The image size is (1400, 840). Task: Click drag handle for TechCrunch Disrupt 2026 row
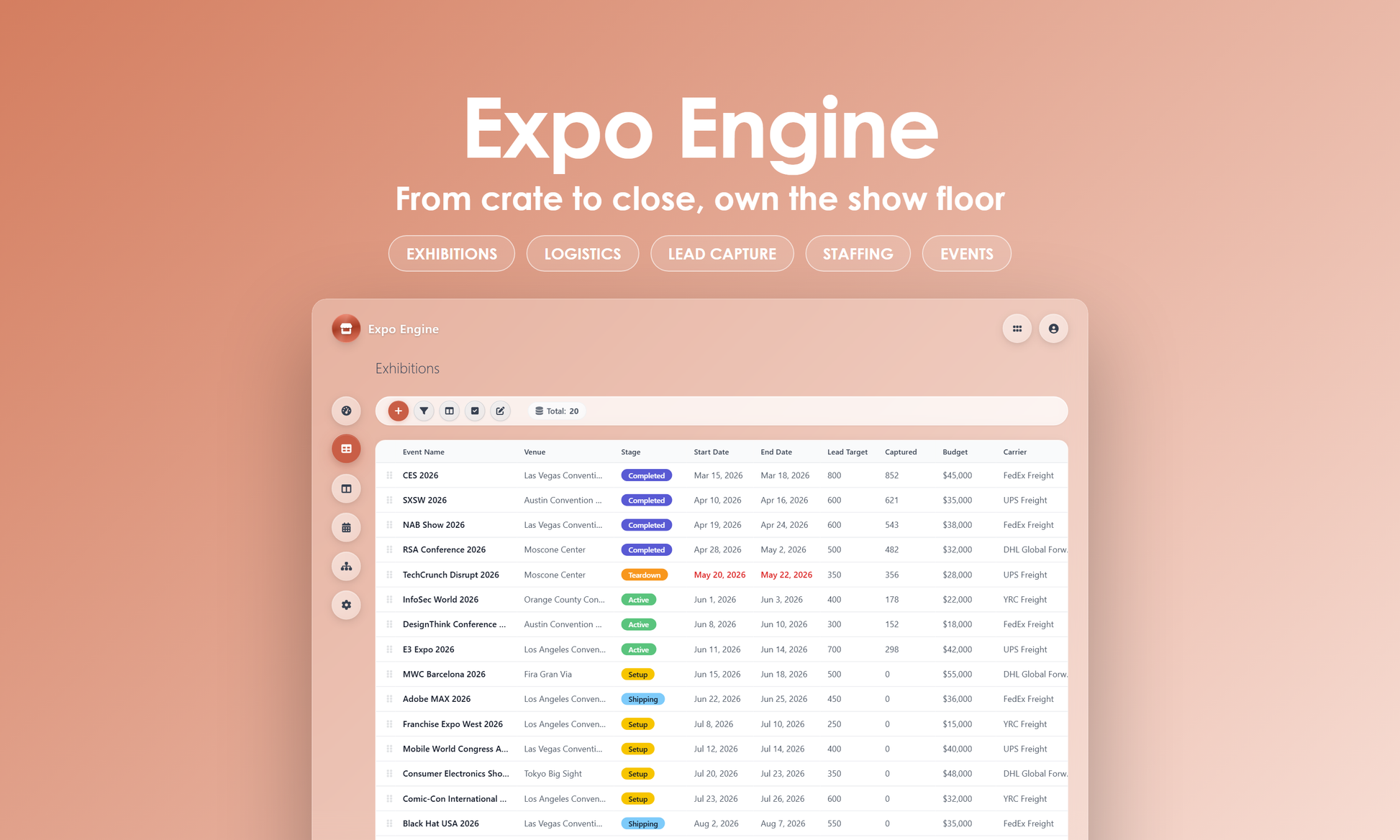(x=389, y=575)
